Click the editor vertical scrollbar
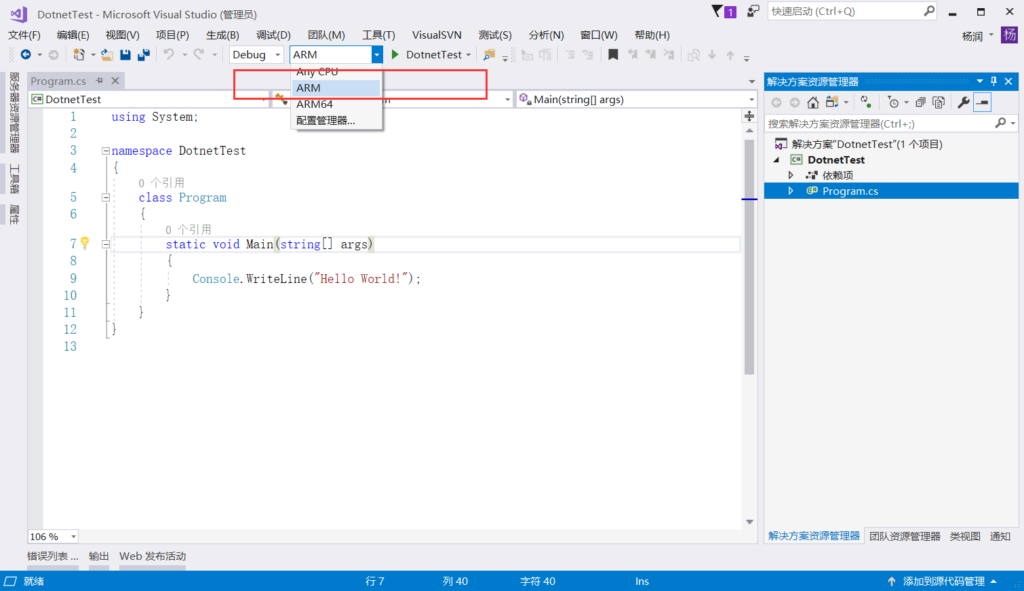 click(x=749, y=300)
